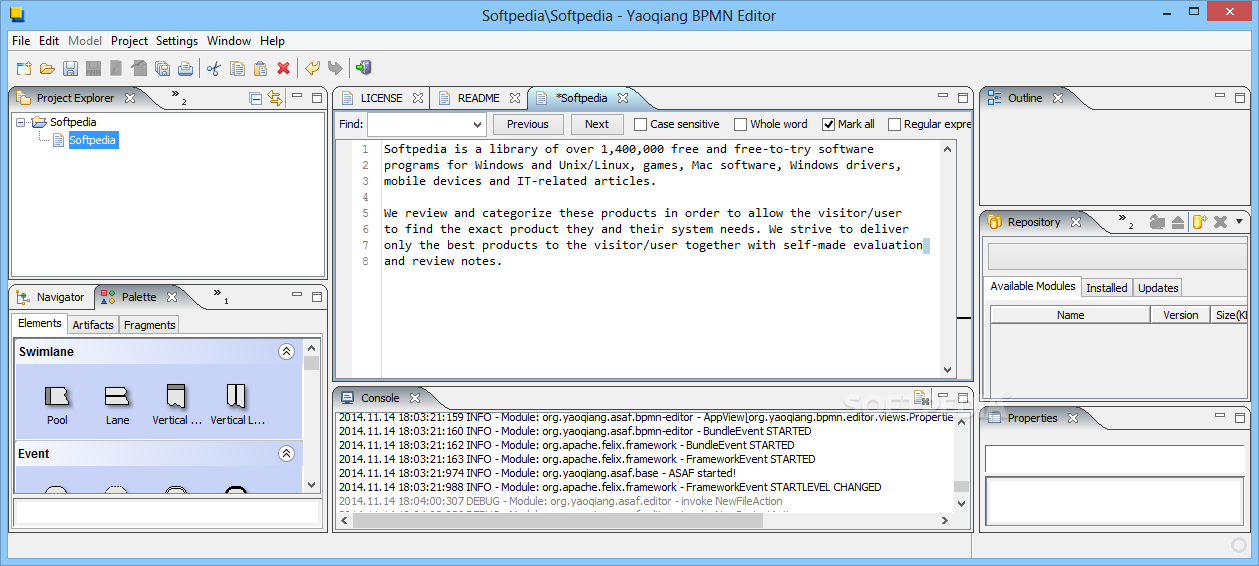The height and width of the screenshot is (566, 1259).
Task: Open the Help menu
Action: pyautogui.click(x=272, y=41)
